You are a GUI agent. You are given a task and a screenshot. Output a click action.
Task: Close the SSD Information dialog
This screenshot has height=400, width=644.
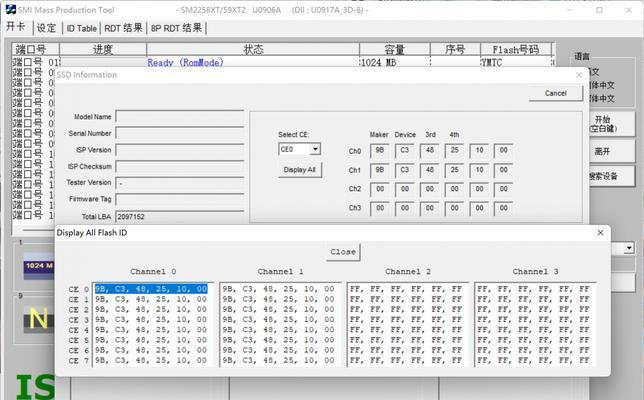pyautogui.click(x=579, y=75)
